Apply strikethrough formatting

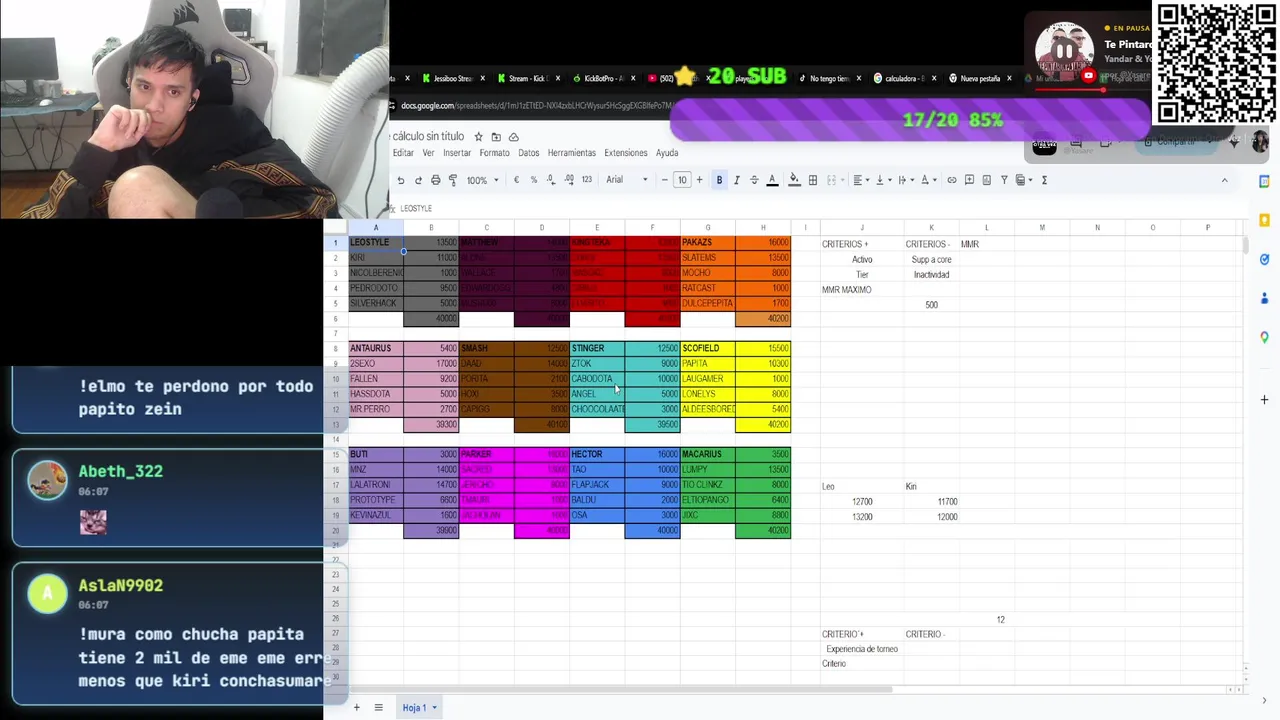click(x=754, y=180)
